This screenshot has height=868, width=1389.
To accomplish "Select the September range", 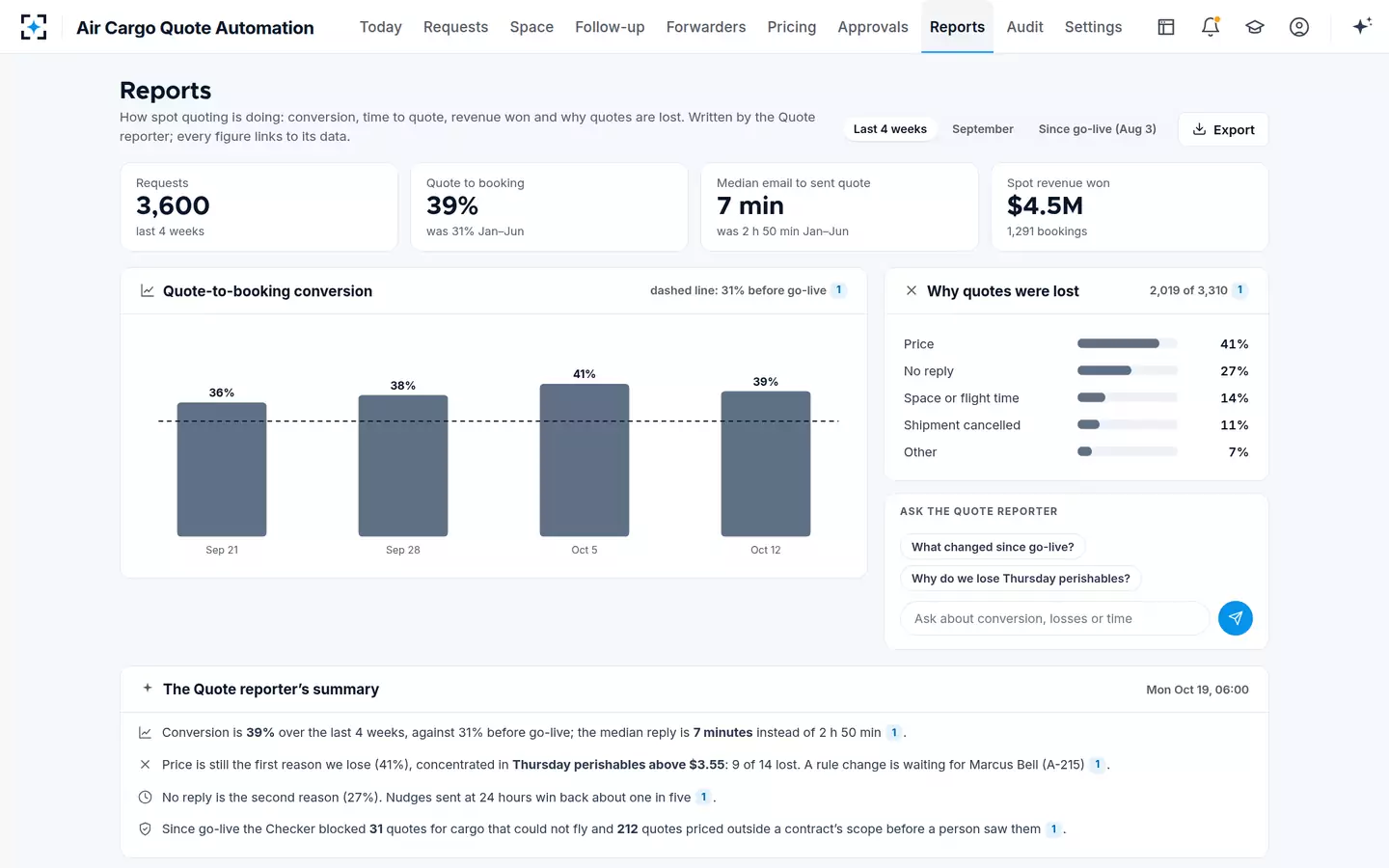I will point(983,129).
